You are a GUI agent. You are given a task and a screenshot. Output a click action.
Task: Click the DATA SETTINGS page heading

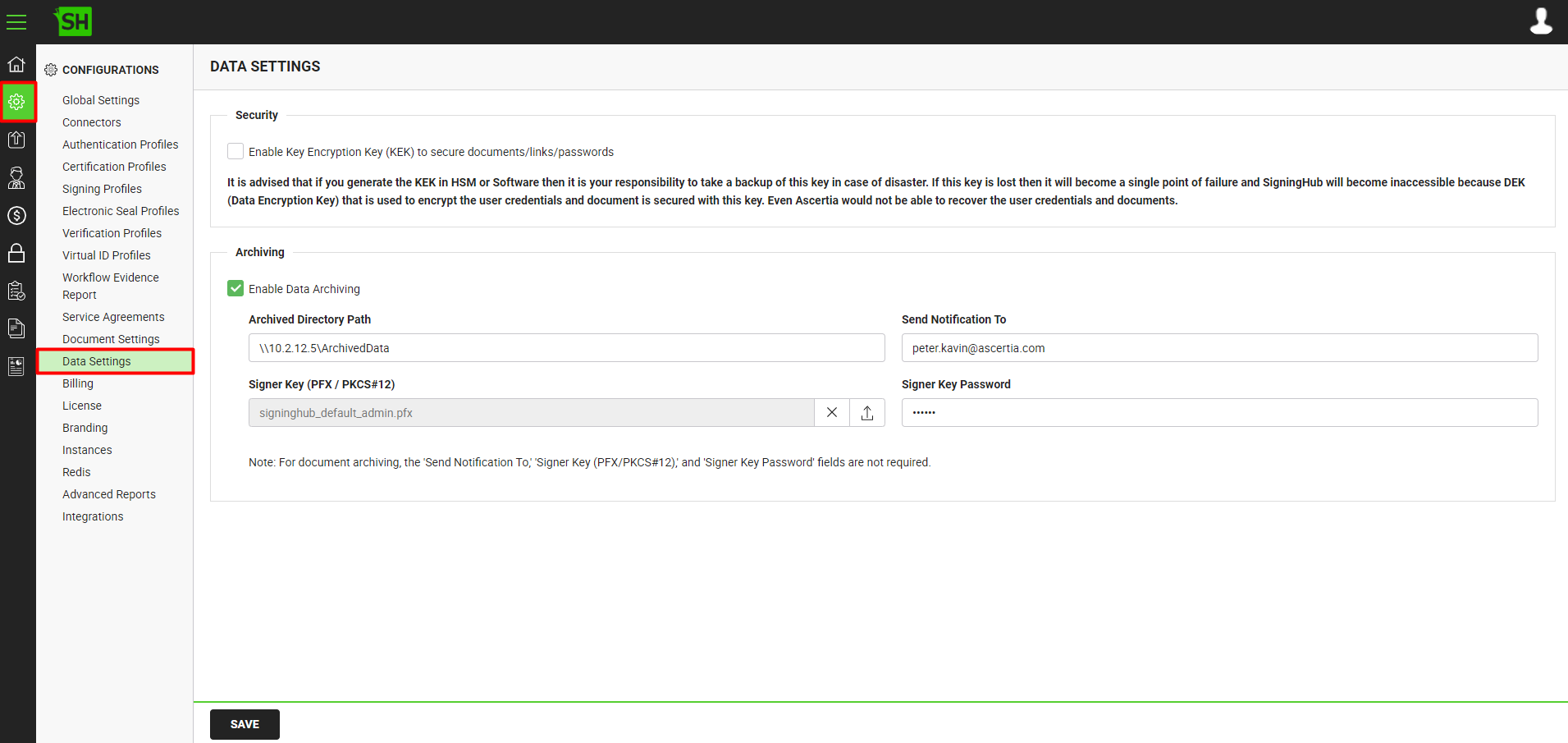point(265,67)
